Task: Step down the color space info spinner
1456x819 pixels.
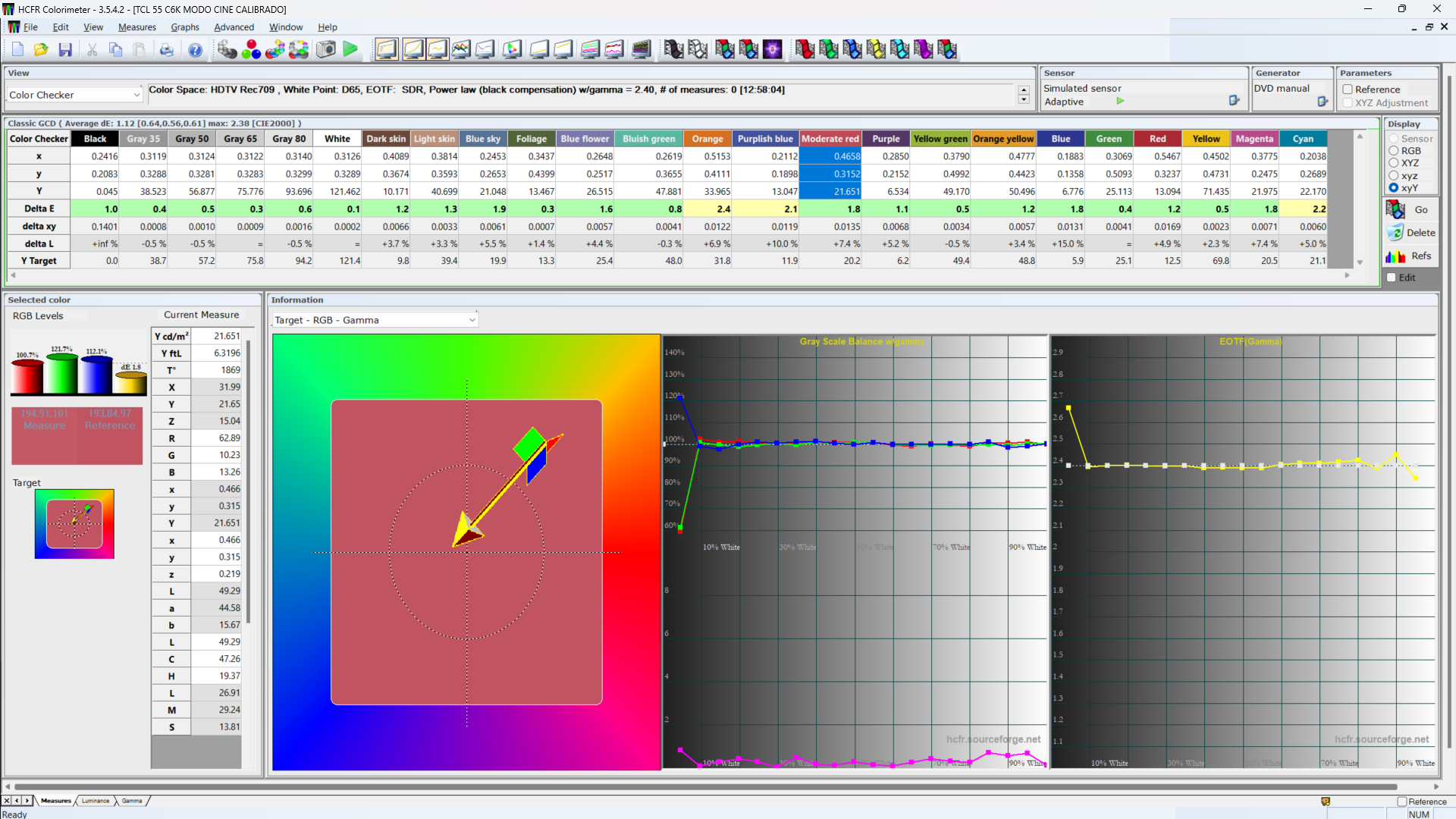Action: coord(1024,99)
